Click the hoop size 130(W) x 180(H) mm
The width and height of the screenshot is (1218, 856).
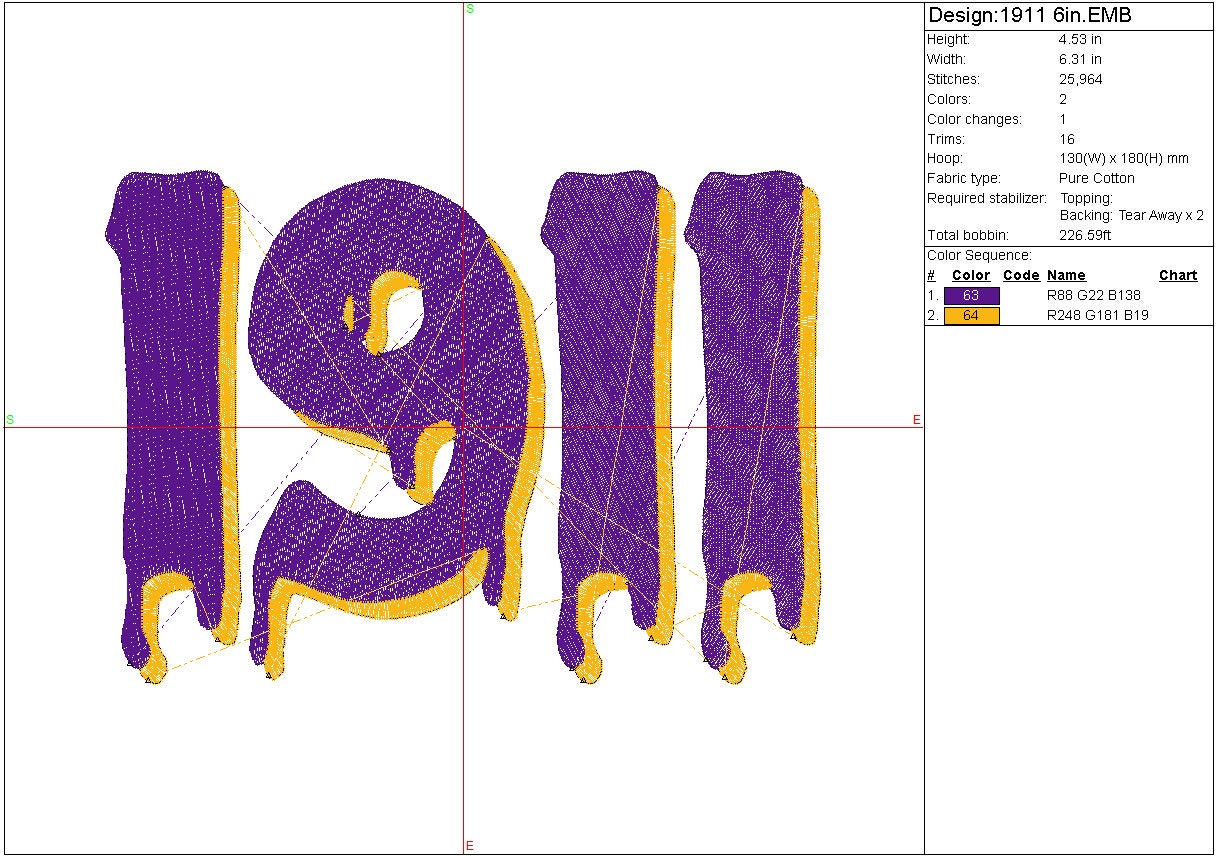(x=1124, y=159)
